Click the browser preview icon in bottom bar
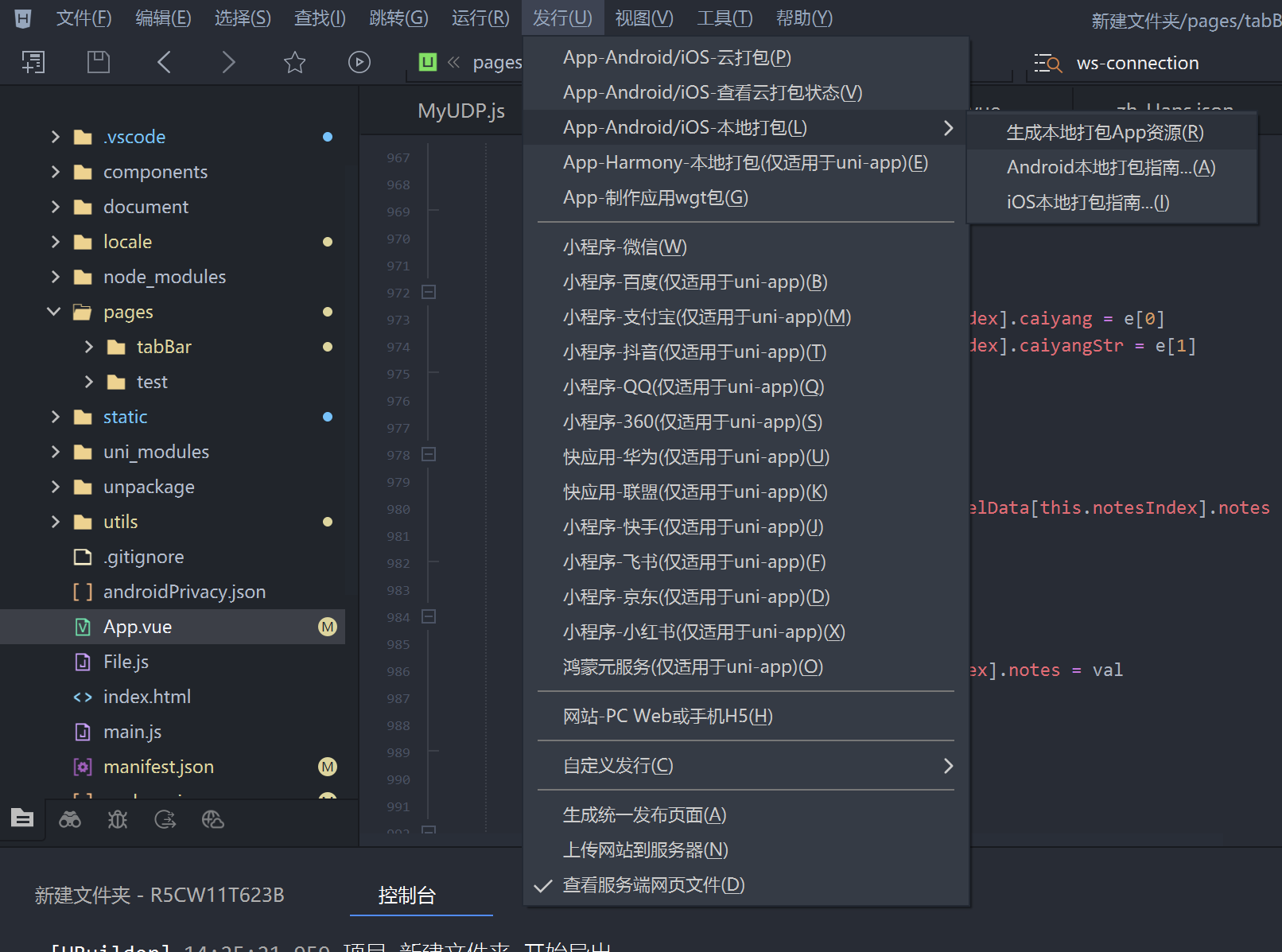Viewport: 1282px width, 952px height. [x=213, y=819]
